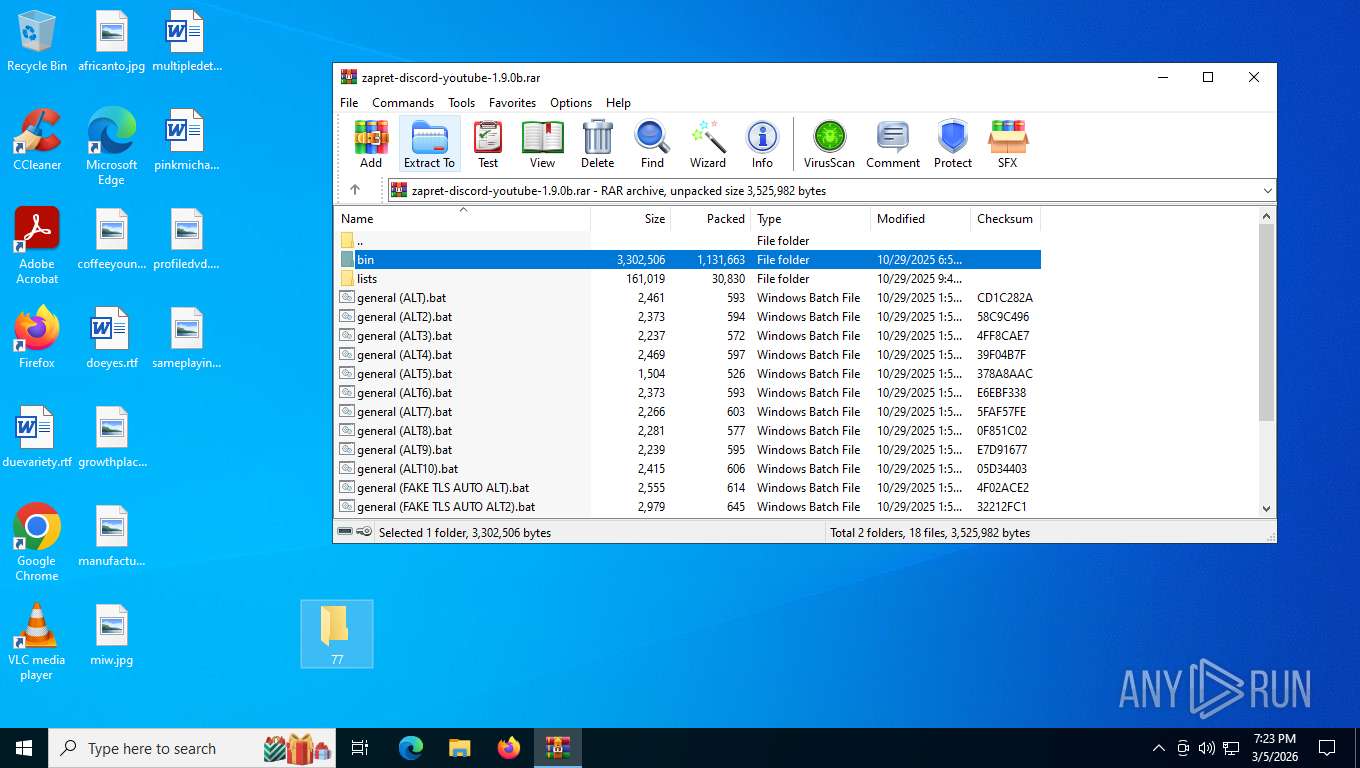Show hidden system tray icons
1360x768 pixels.
pos(1159,748)
